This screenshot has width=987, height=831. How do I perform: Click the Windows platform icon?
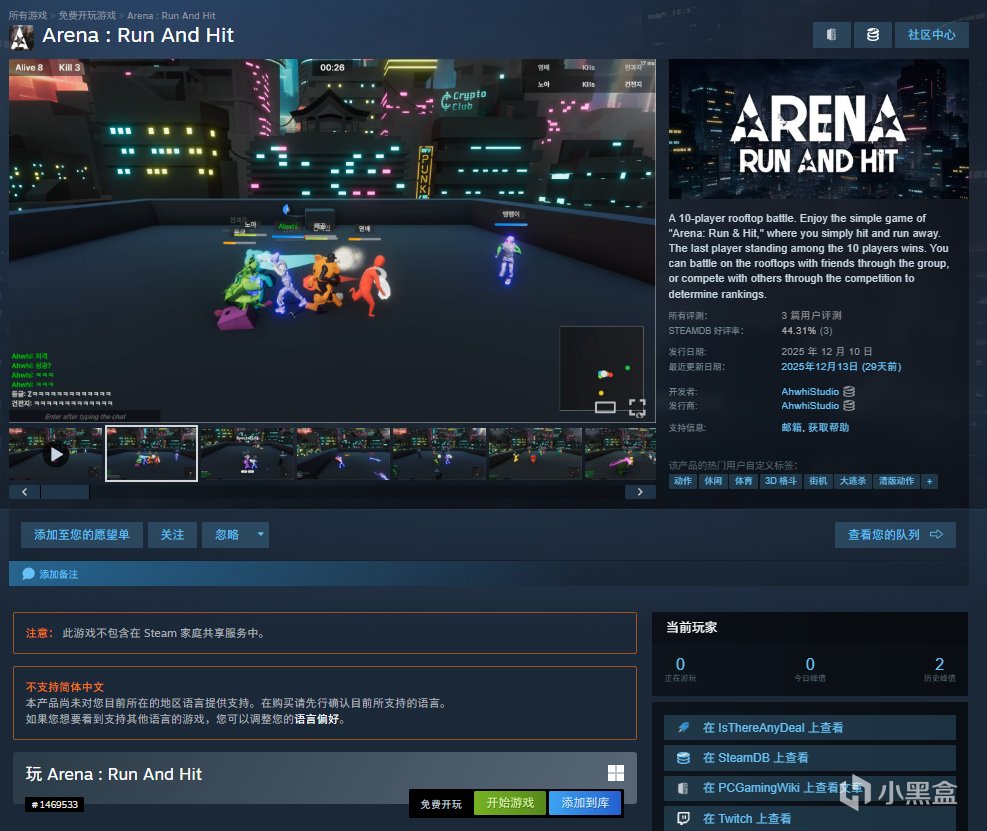click(x=616, y=773)
